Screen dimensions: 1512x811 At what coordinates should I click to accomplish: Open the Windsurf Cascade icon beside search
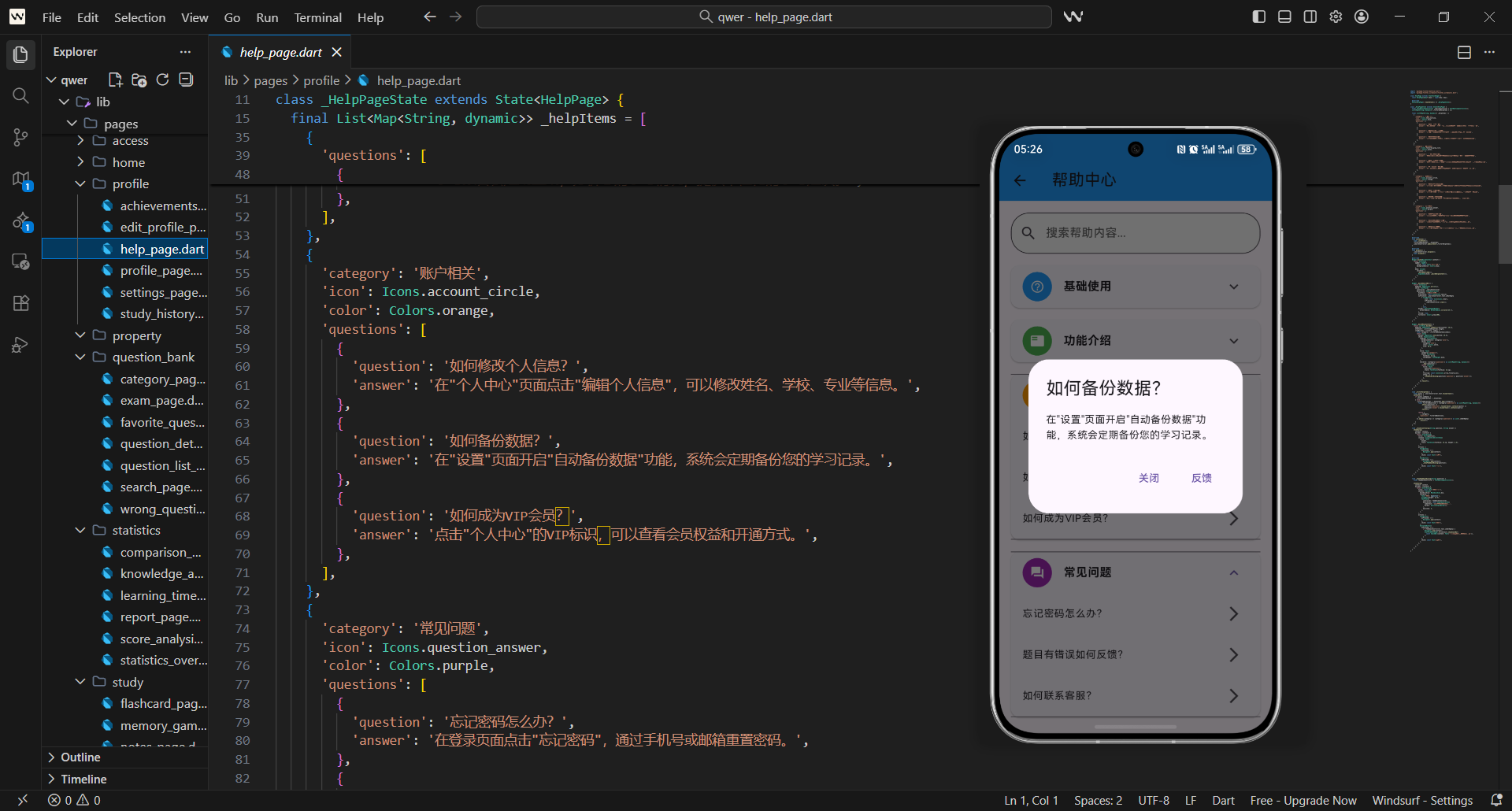[x=1073, y=17]
